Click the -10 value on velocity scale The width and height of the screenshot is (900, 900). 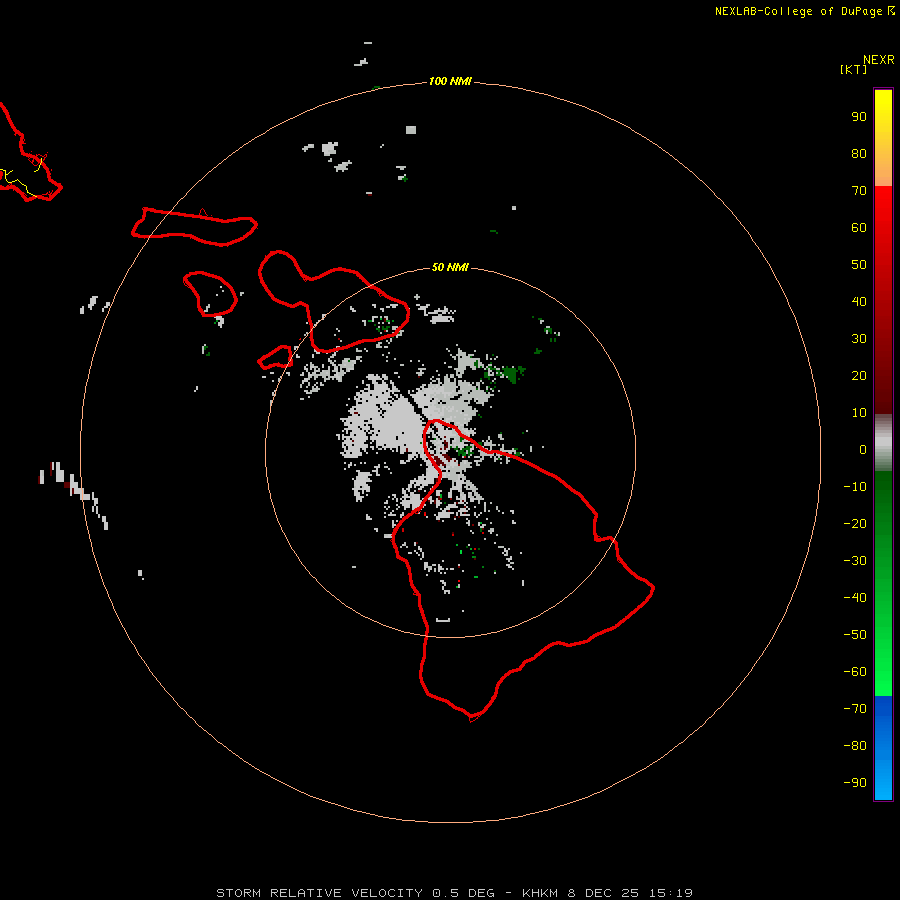pos(855,487)
